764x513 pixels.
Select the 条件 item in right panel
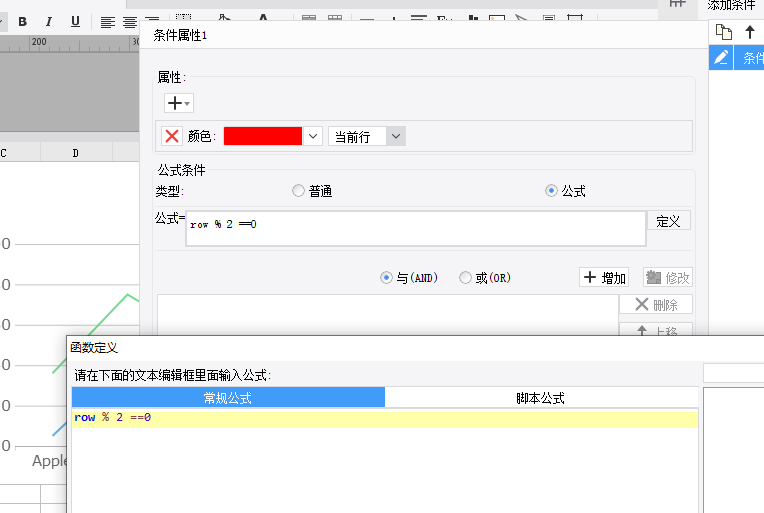pos(749,57)
